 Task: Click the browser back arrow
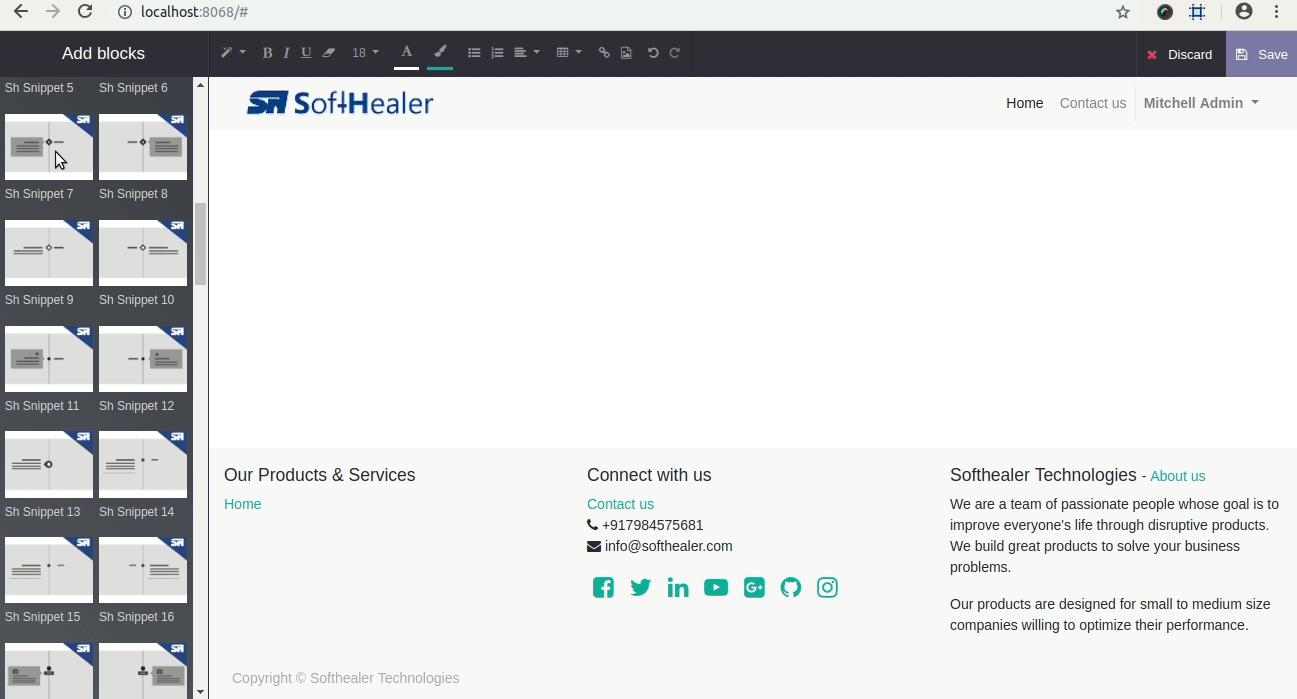tap(20, 12)
